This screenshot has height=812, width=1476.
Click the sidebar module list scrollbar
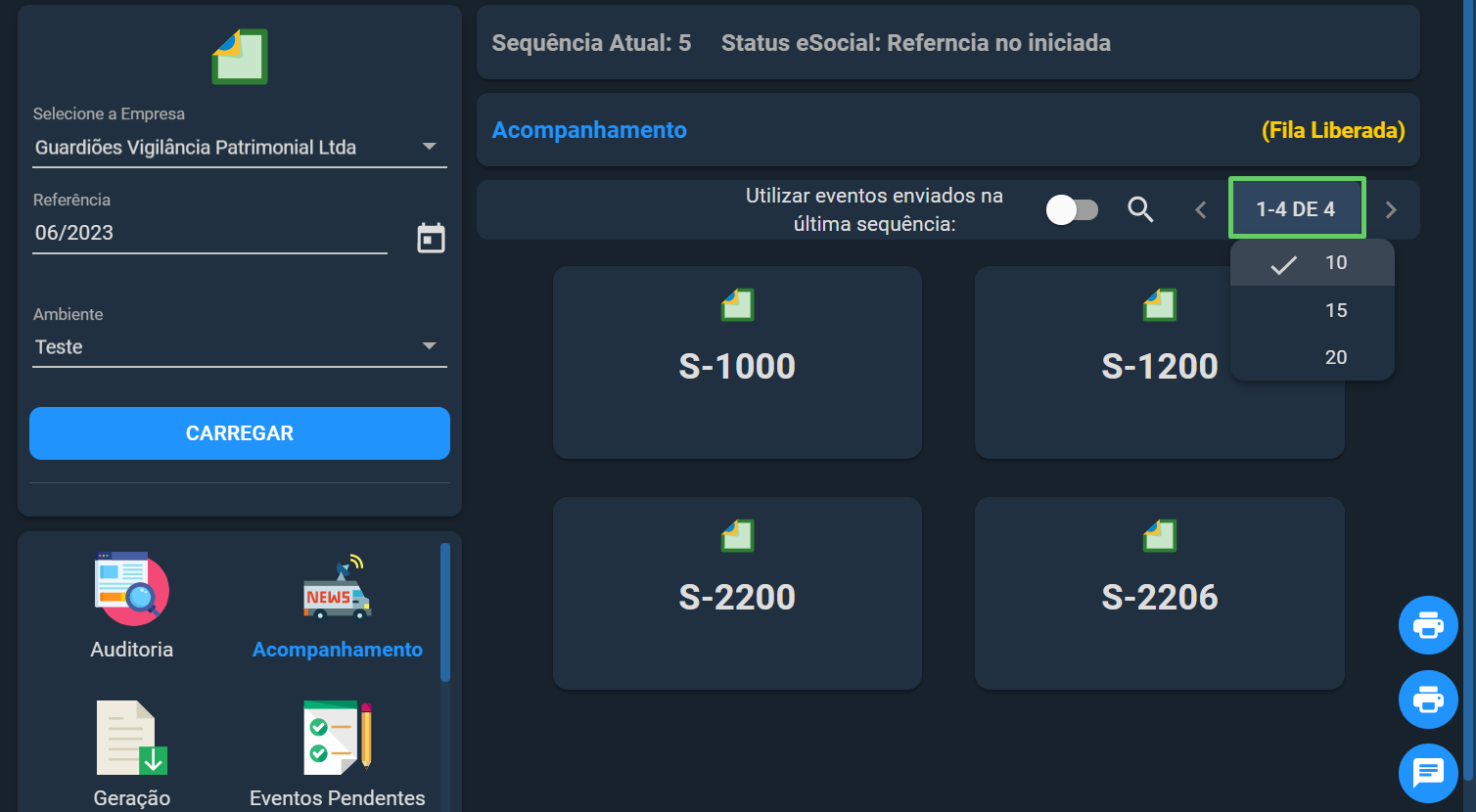point(445,612)
